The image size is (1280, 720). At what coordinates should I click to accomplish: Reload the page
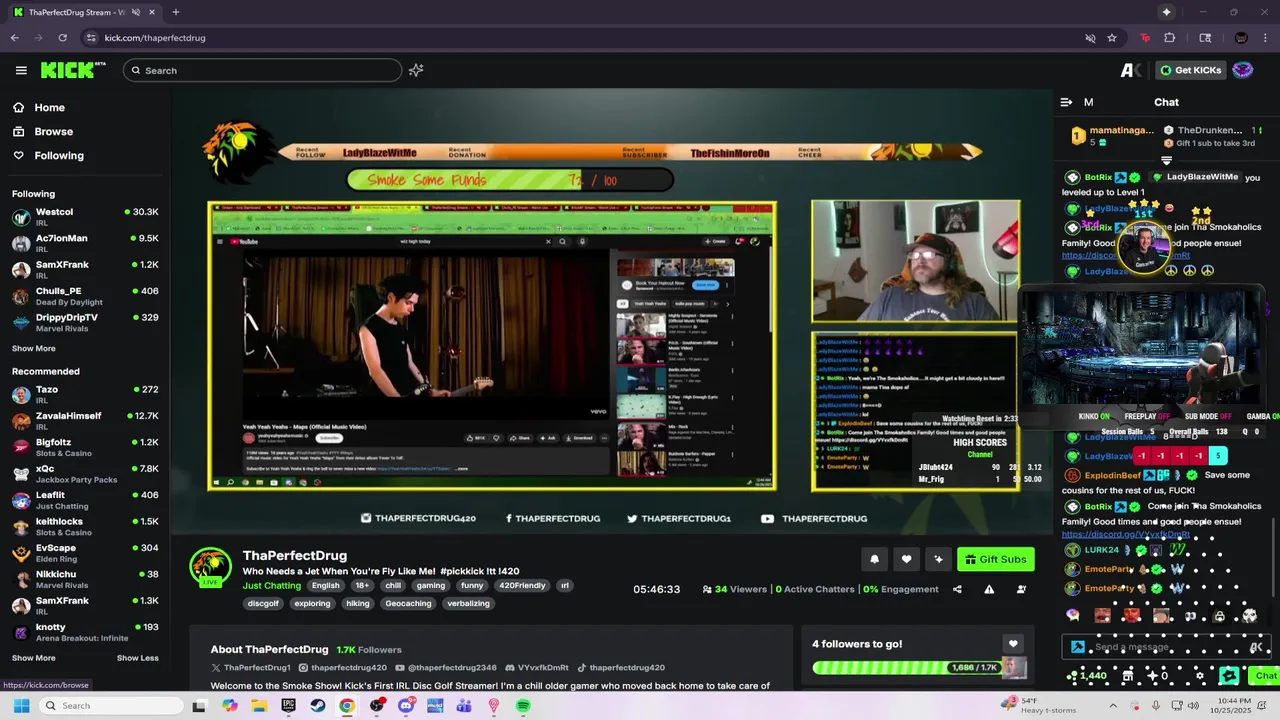click(62, 38)
